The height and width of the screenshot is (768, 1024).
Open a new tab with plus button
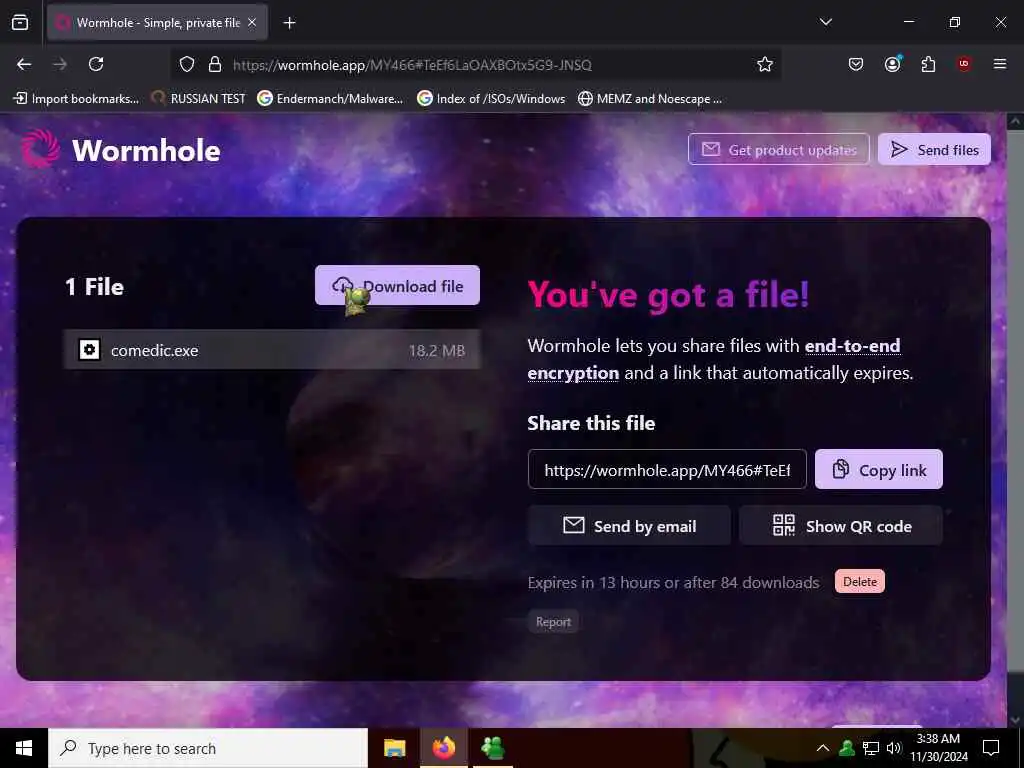pyautogui.click(x=289, y=23)
